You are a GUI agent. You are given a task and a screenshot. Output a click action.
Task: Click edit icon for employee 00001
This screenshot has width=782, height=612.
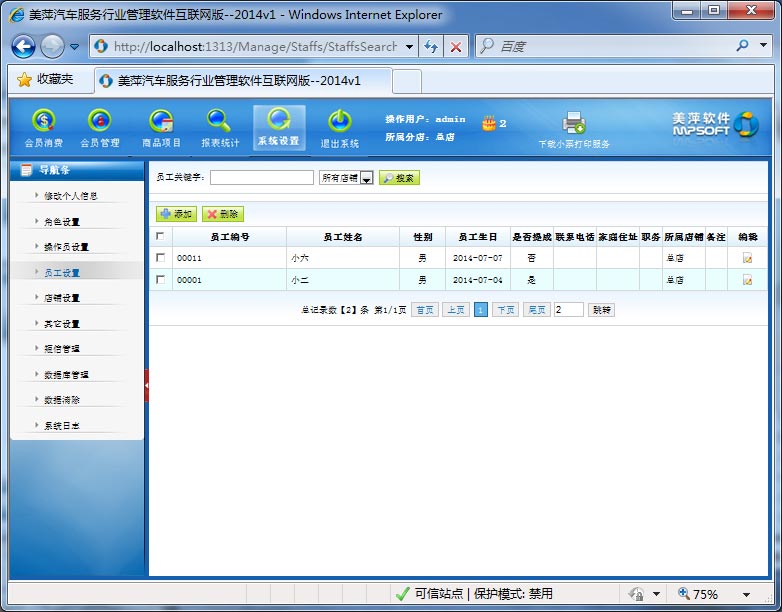[x=747, y=280]
